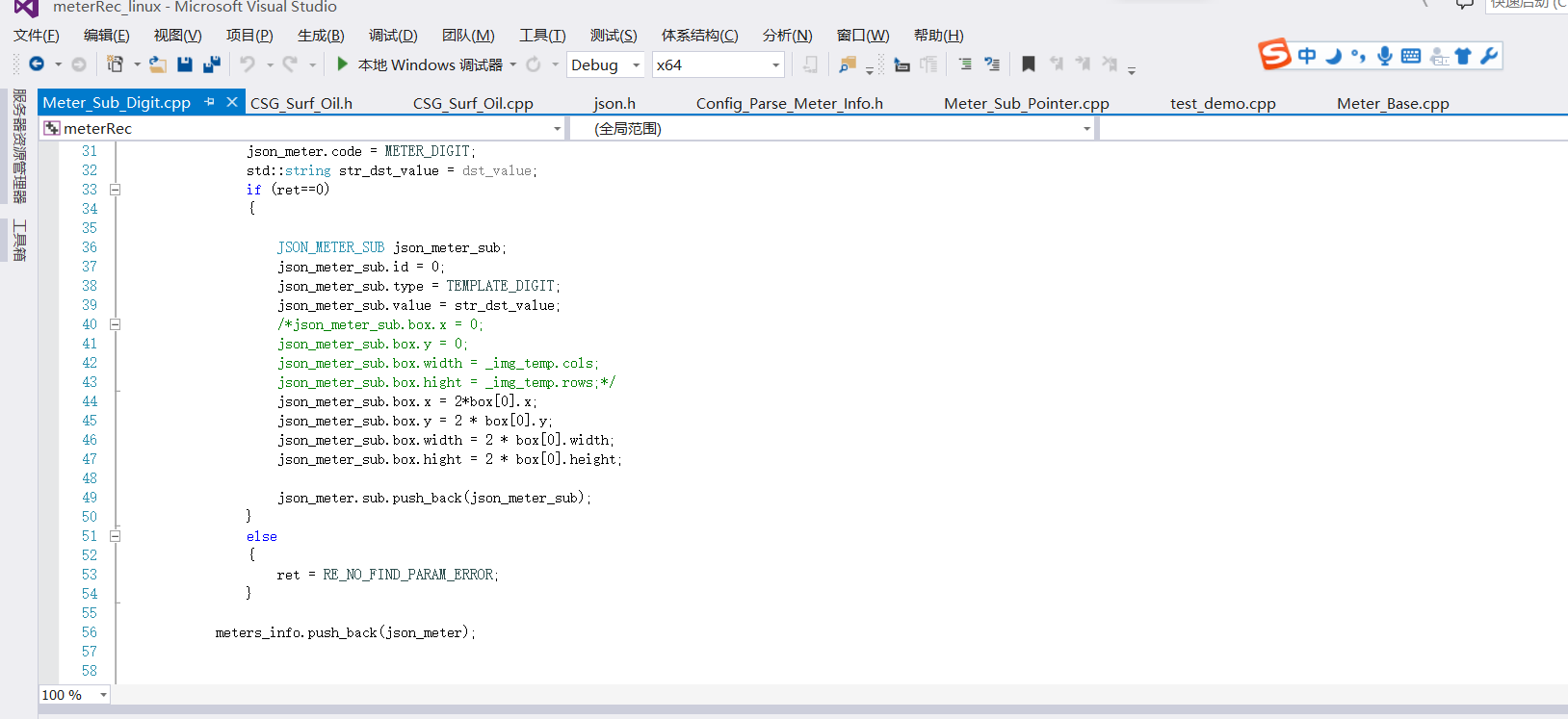
Task: Click the circular refresh/restart icon
Action: click(x=534, y=64)
